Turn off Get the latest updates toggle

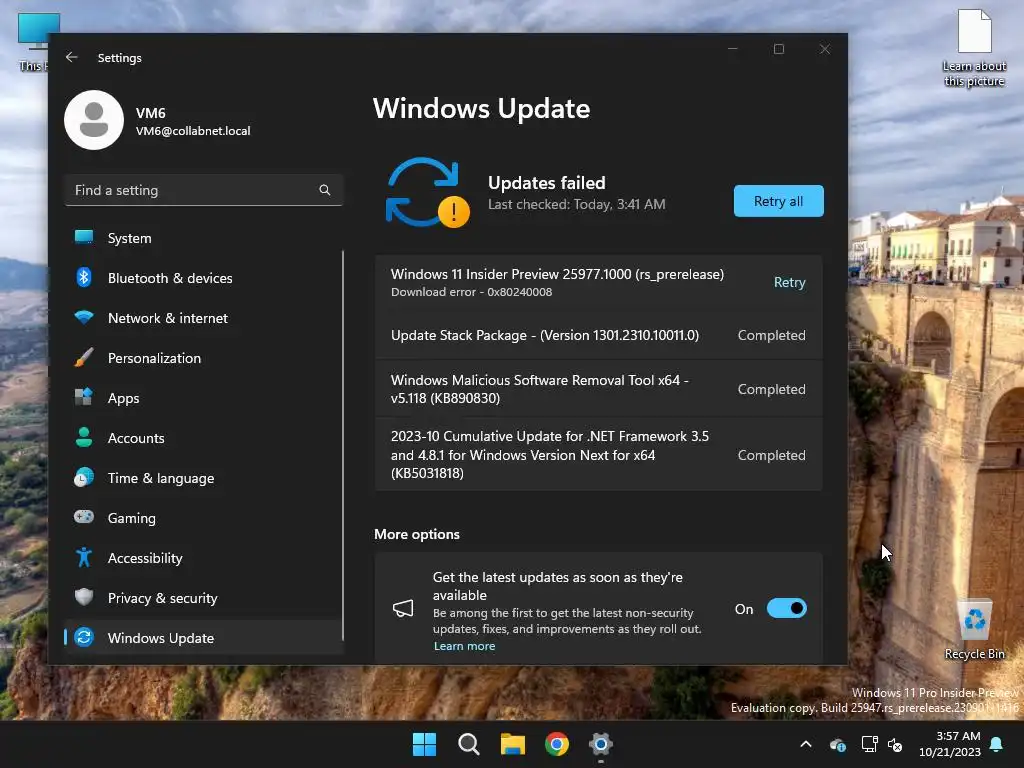(787, 609)
